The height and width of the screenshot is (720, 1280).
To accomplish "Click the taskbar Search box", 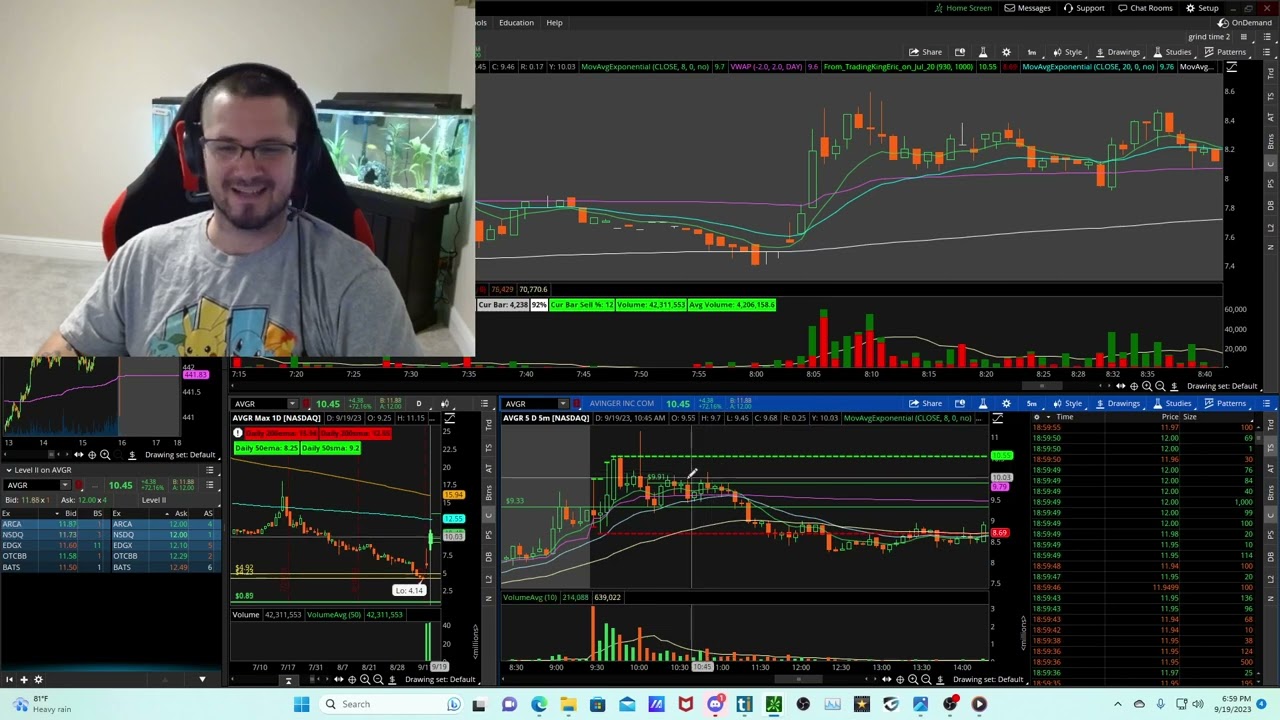I will 392,704.
